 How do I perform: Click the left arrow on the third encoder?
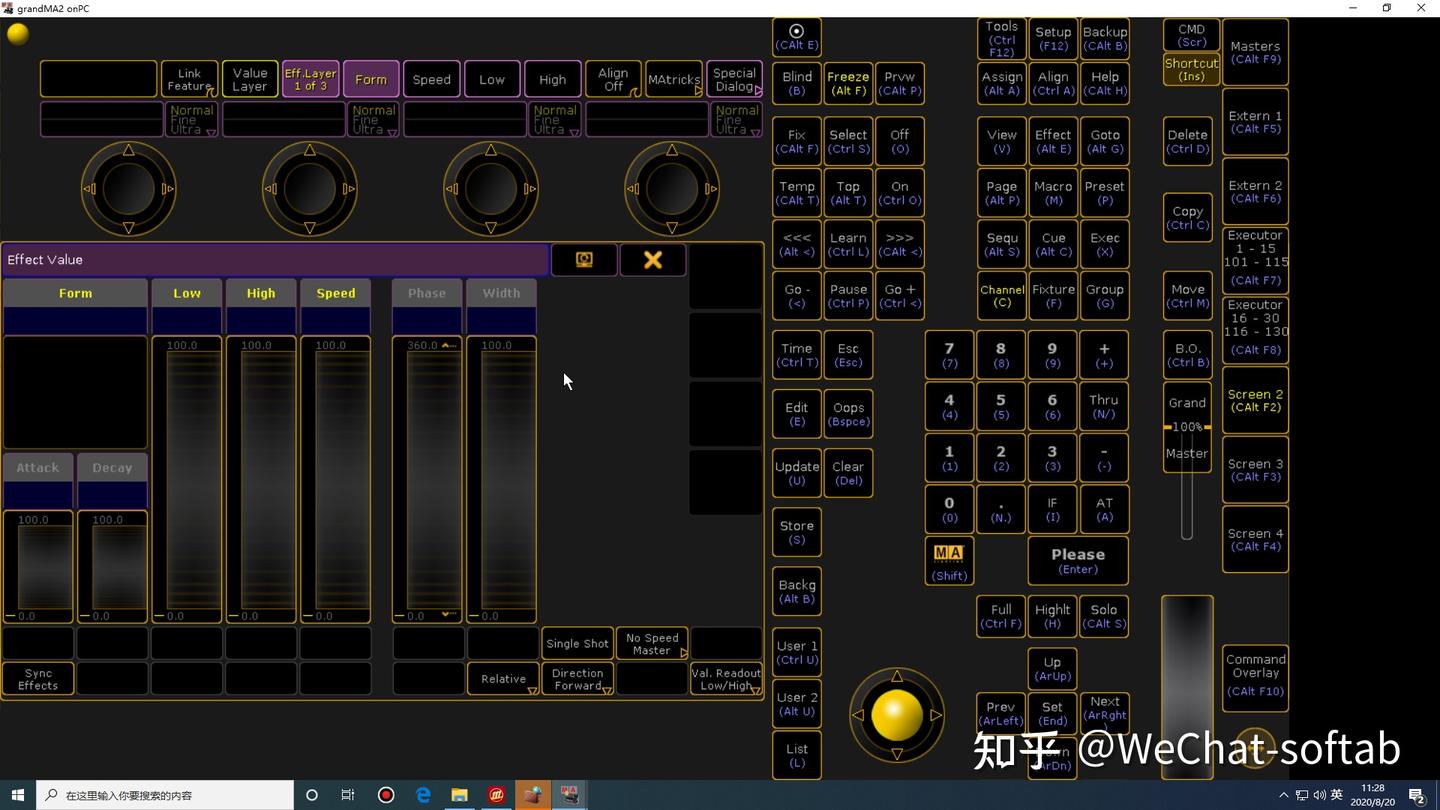point(452,188)
